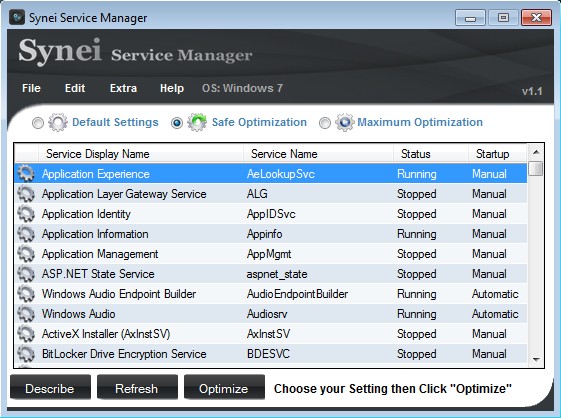Select the Safe Optimization radio button
This screenshot has height=418, width=561.
[x=177, y=123]
